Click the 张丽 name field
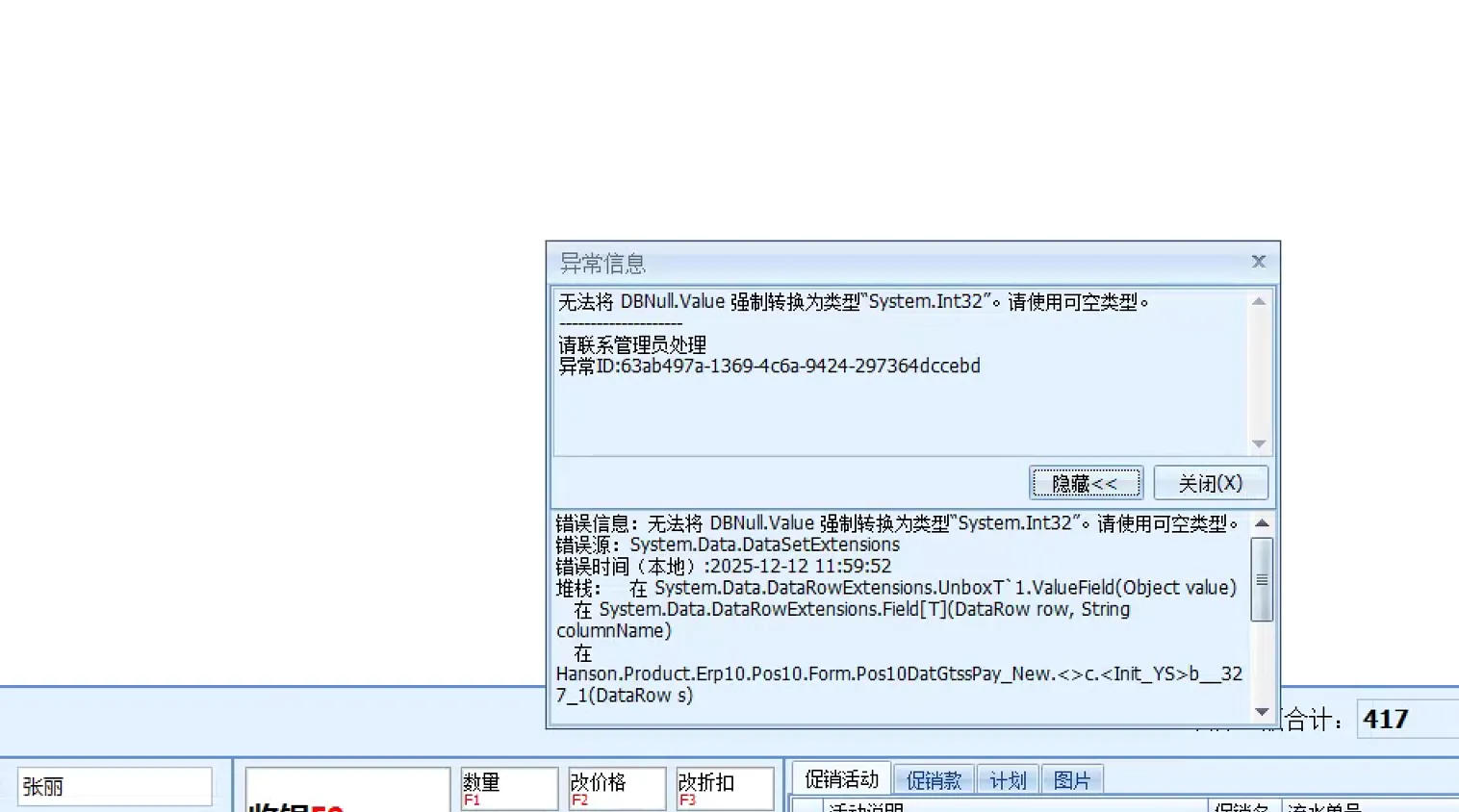This screenshot has width=1459, height=812. click(x=115, y=787)
